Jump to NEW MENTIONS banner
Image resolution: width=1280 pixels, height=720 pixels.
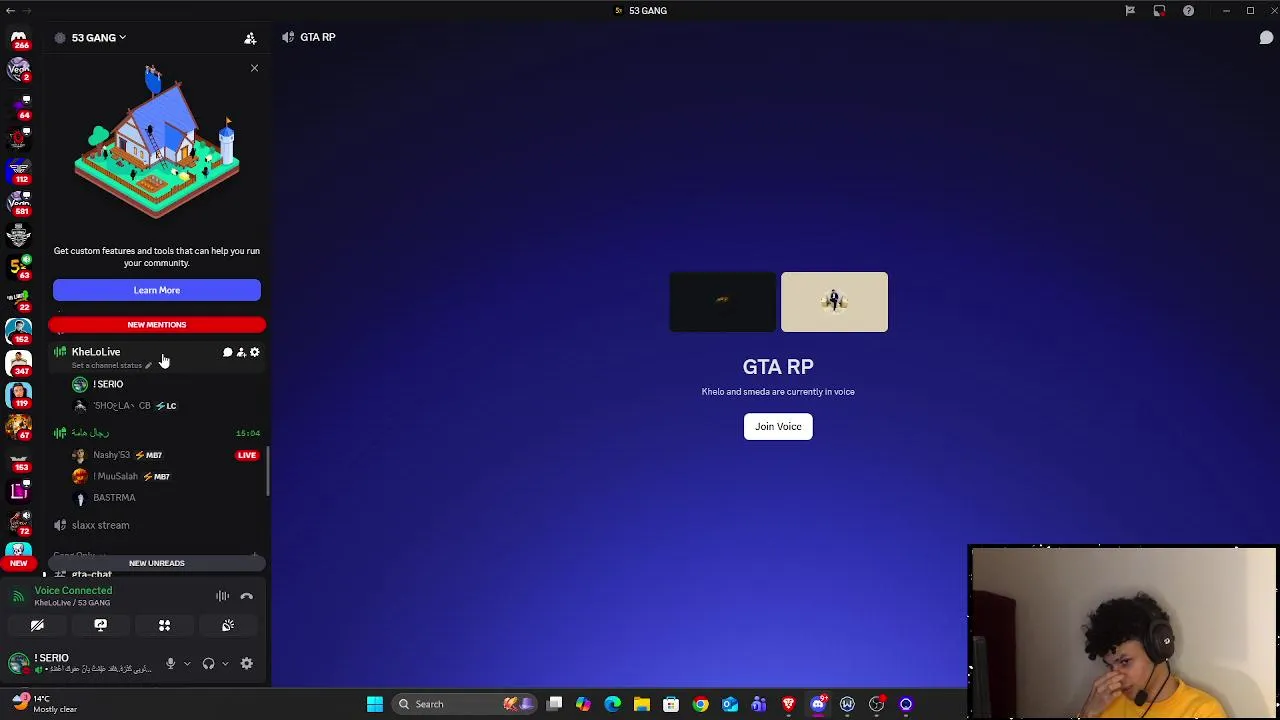(x=157, y=324)
